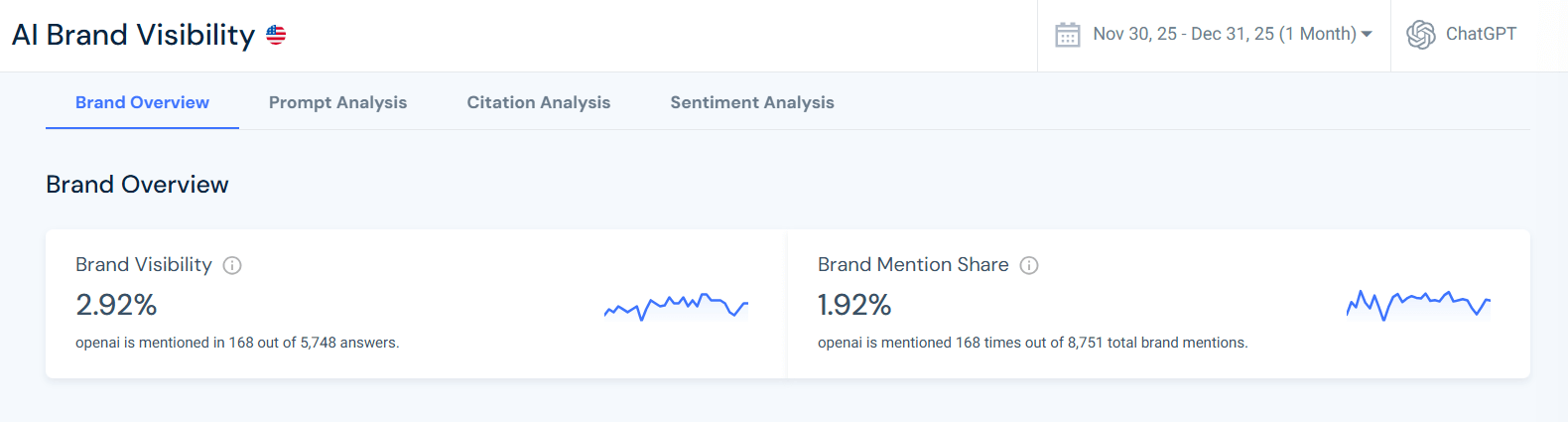Open the Prompt Analysis tab

pyautogui.click(x=337, y=102)
